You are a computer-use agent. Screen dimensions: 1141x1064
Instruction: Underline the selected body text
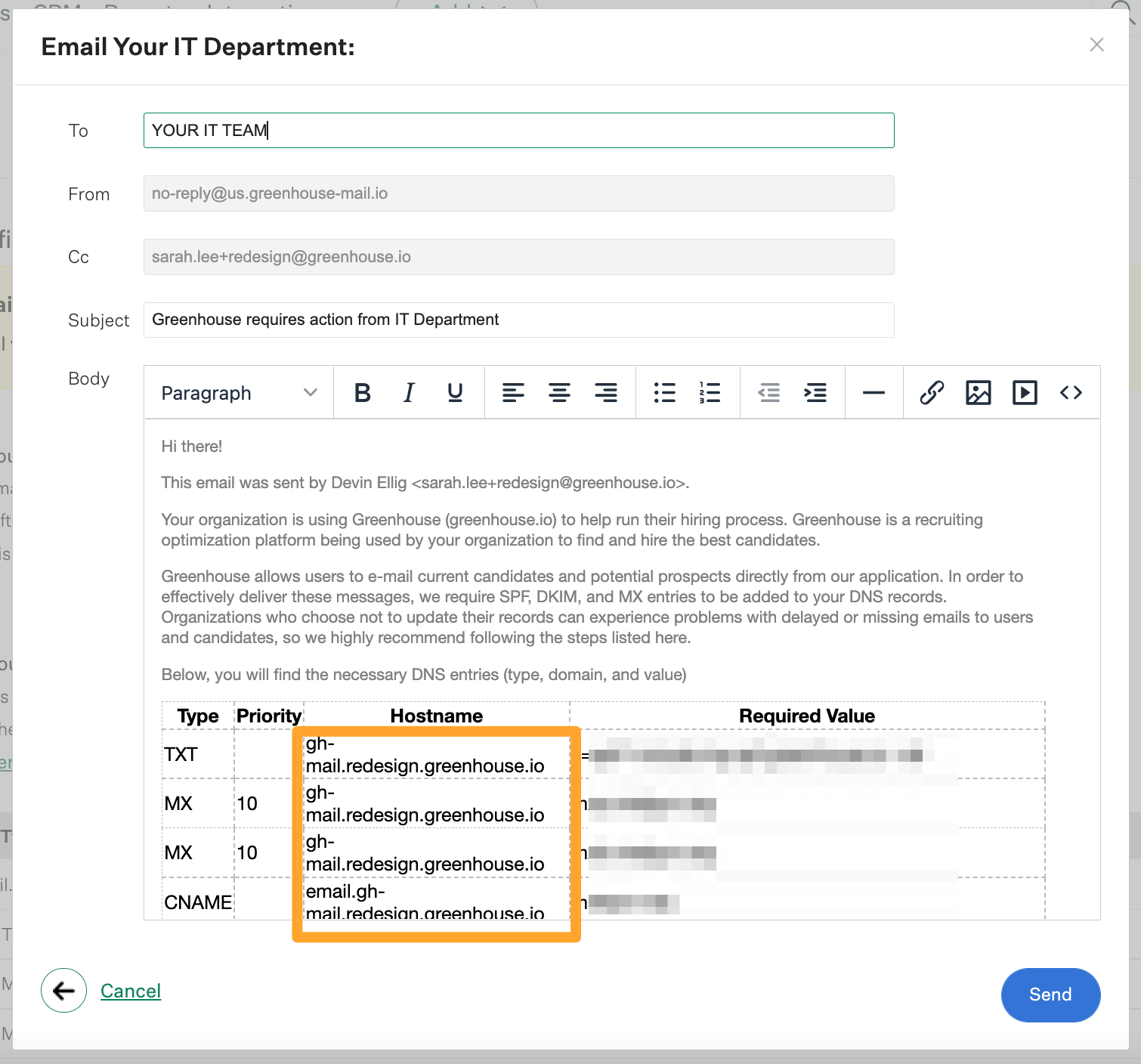click(x=455, y=393)
